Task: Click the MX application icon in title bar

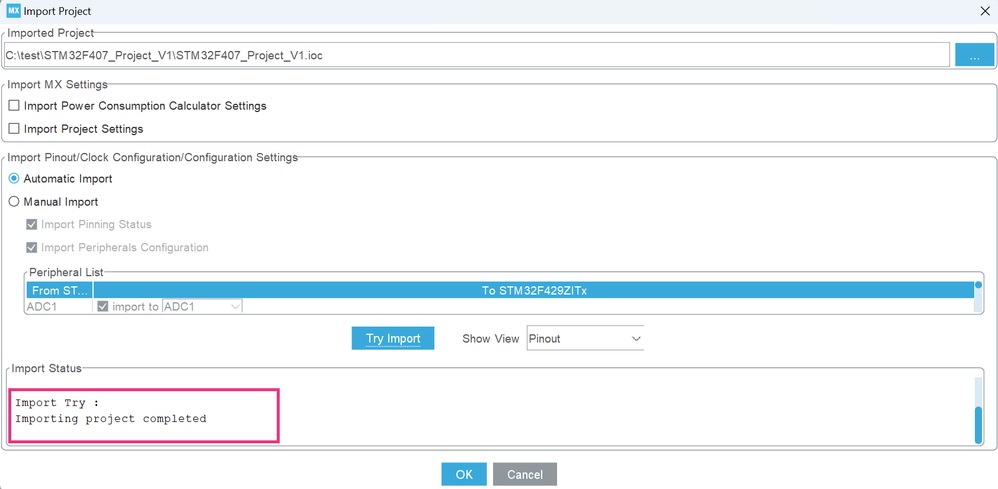Action: pos(13,11)
